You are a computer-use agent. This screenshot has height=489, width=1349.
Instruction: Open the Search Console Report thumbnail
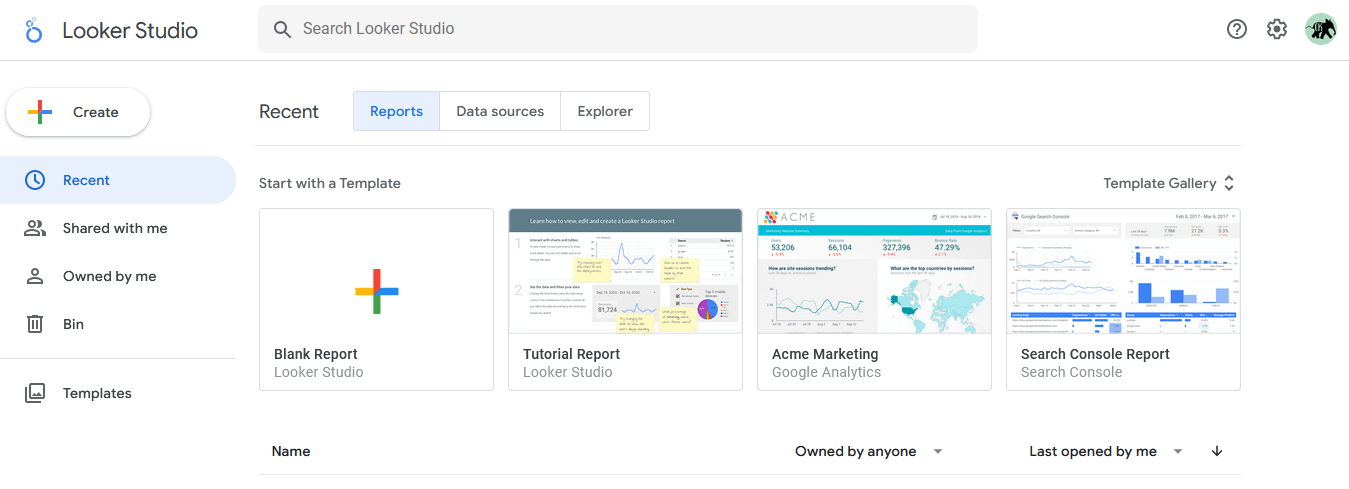tap(1124, 271)
